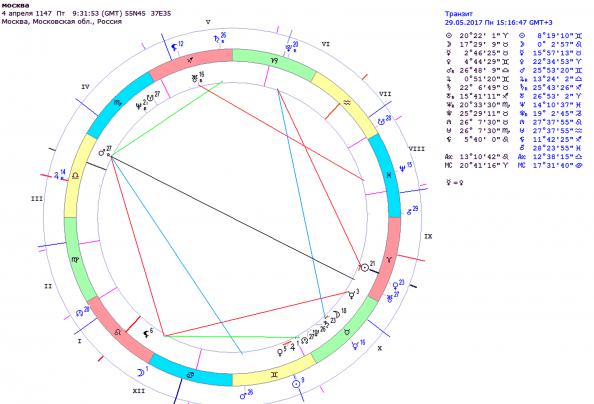The image size is (594, 404).
Task: Select the natal Mars glyph at 27 Libra
Action: point(102,153)
